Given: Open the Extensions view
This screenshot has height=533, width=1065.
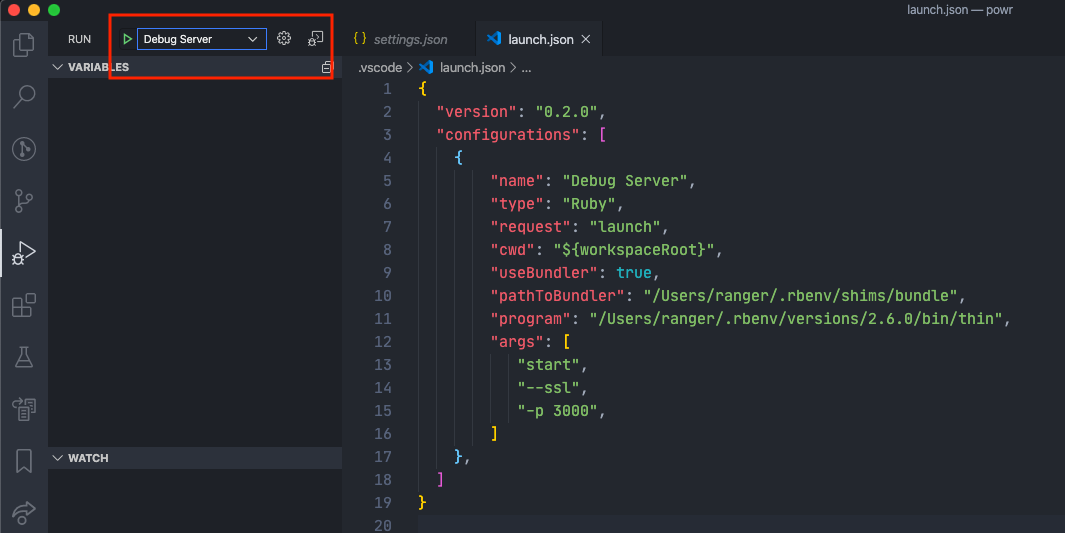Looking at the screenshot, I should pos(23,305).
